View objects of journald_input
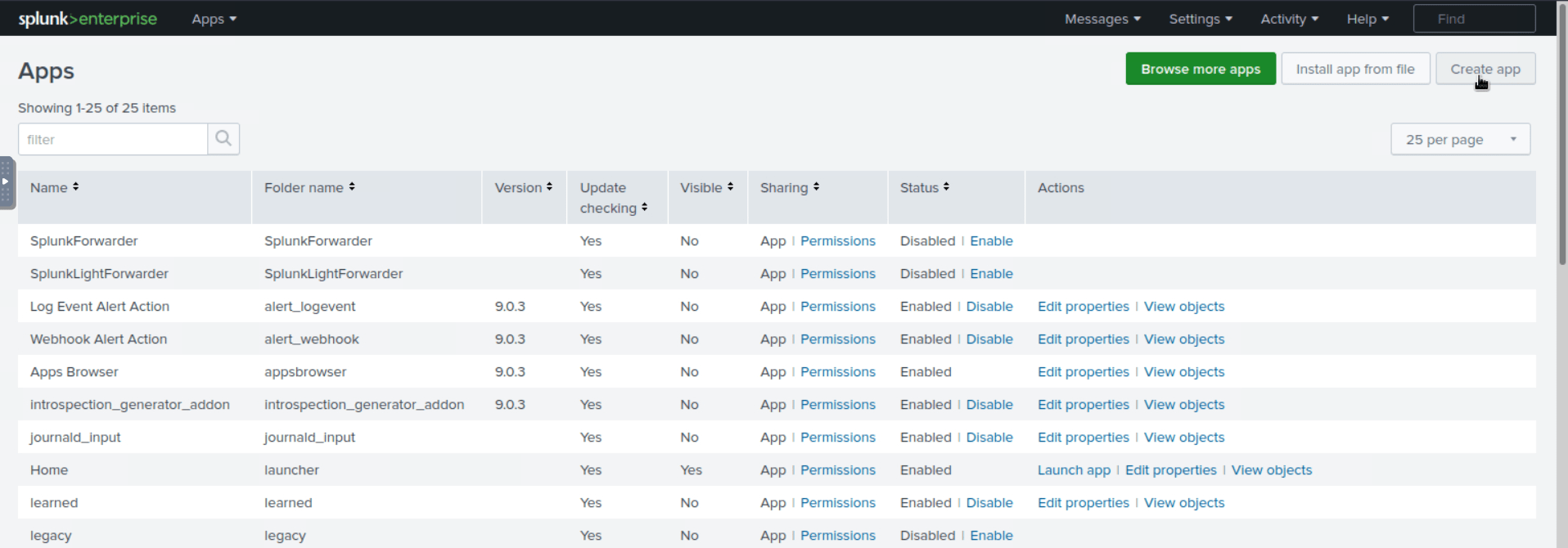This screenshot has width=1568, height=548. coord(1184,437)
